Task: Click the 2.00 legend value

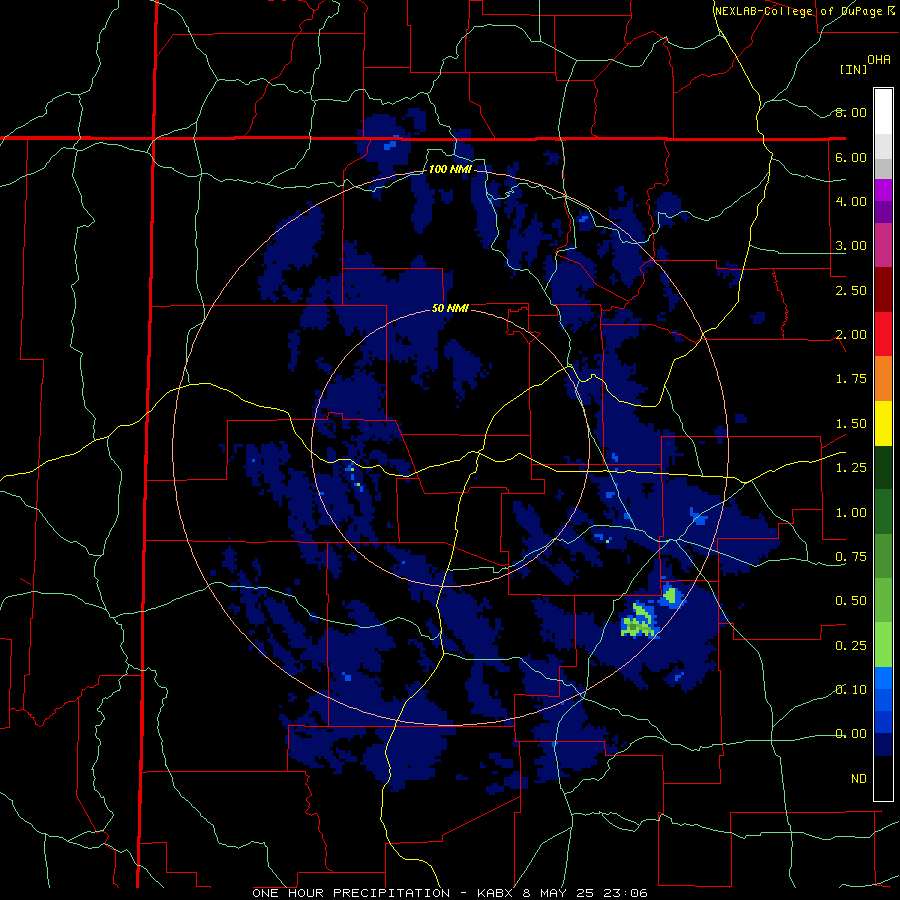Action: coord(851,335)
